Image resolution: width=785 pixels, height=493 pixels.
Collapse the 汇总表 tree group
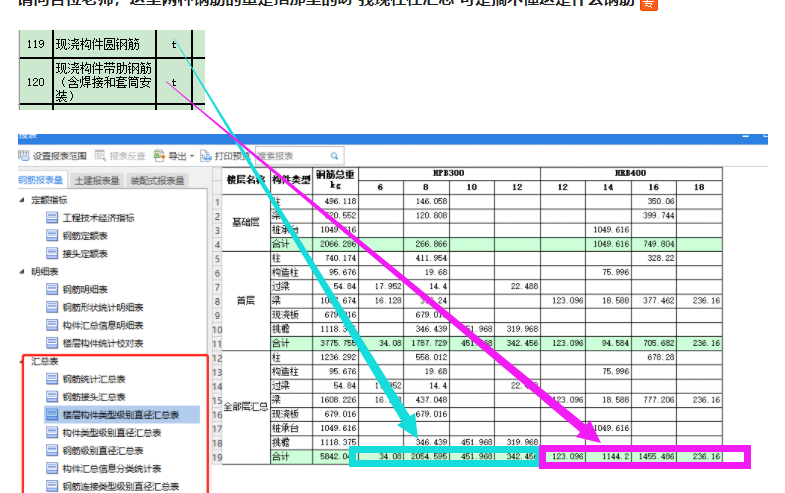(22, 361)
